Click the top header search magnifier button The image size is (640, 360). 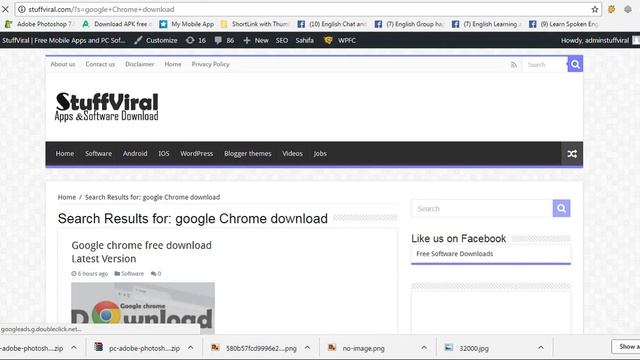(575, 64)
